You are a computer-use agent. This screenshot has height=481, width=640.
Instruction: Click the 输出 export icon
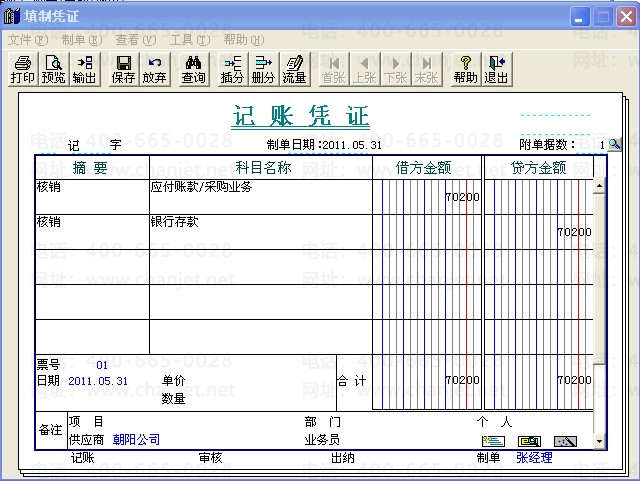[84, 69]
